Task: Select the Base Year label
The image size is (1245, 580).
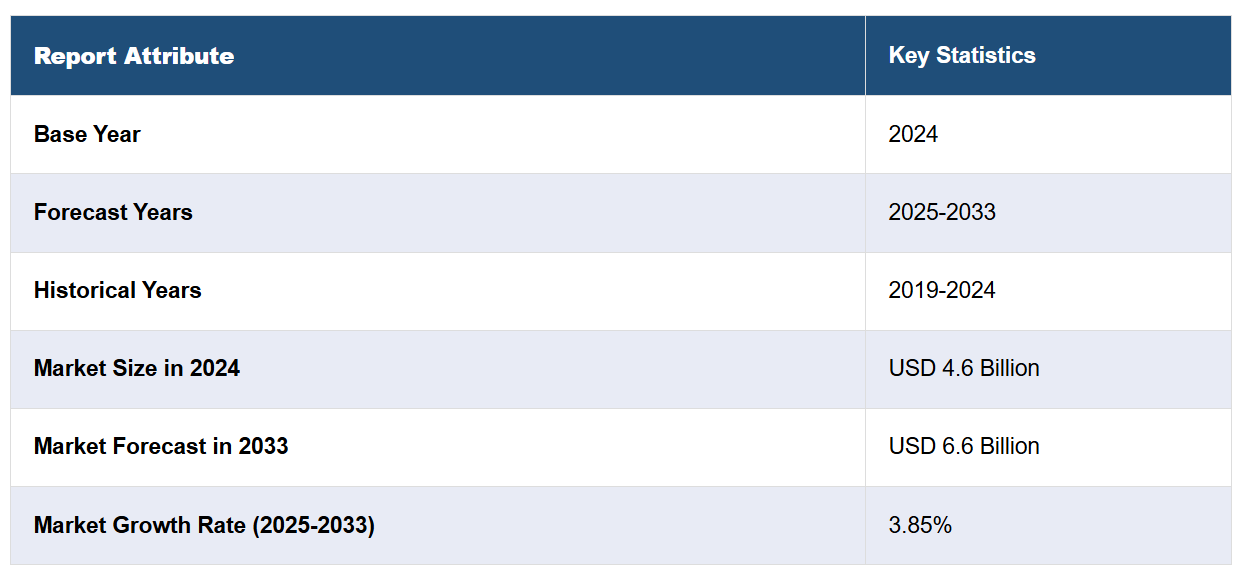Action: 87,134
